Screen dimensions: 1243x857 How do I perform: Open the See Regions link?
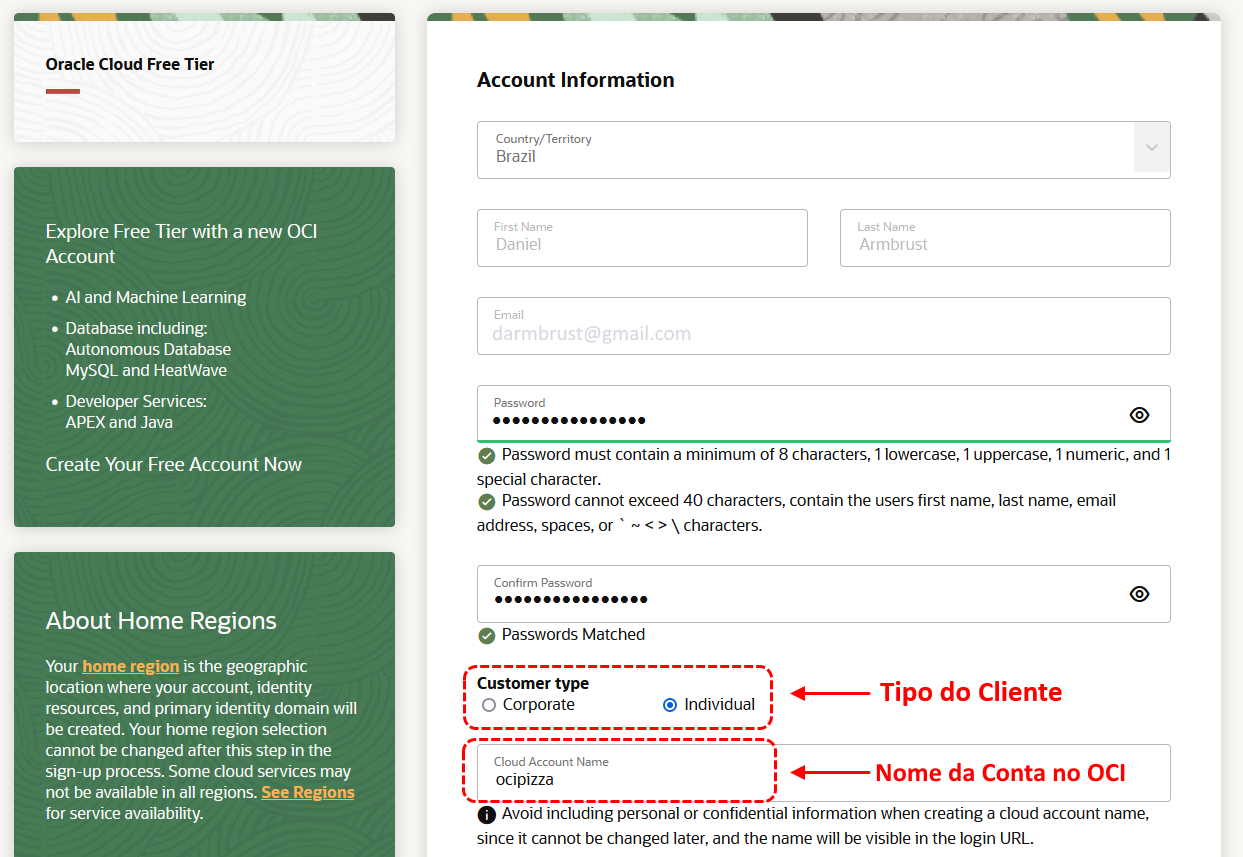308,792
